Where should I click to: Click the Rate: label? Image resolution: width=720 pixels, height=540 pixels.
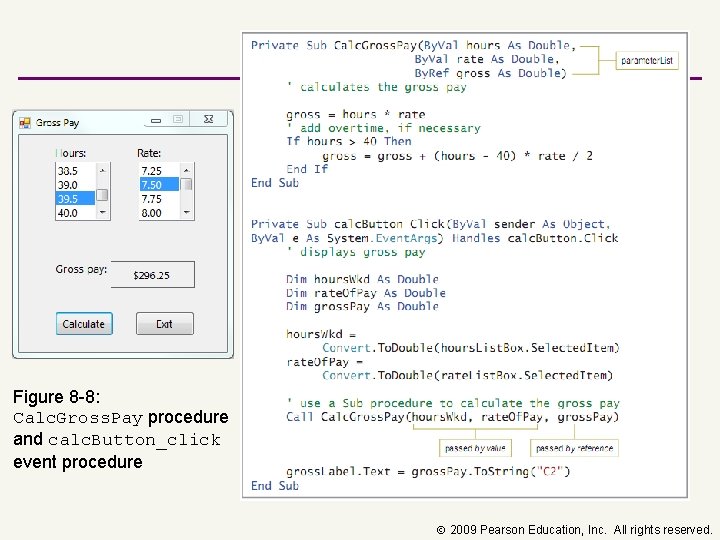click(x=149, y=153)
